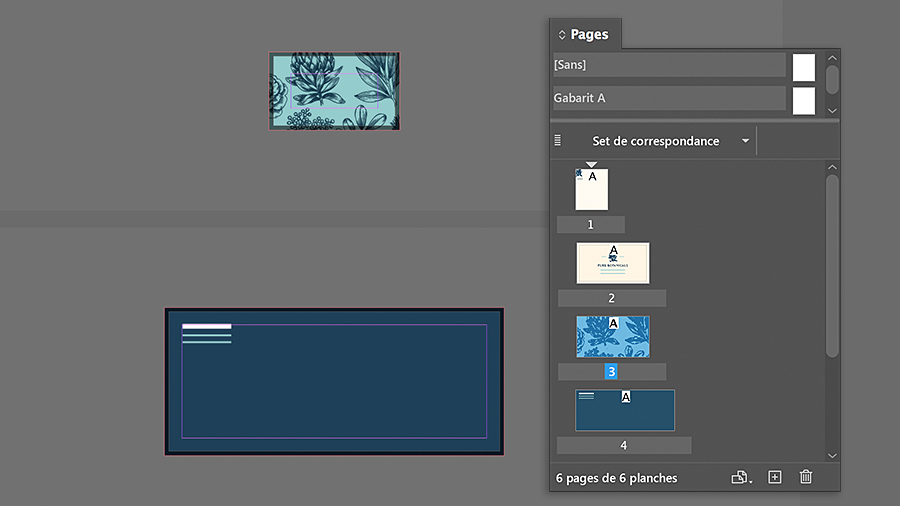Select the floral page on canvas
900x506 pixels.
click(335, 91)
